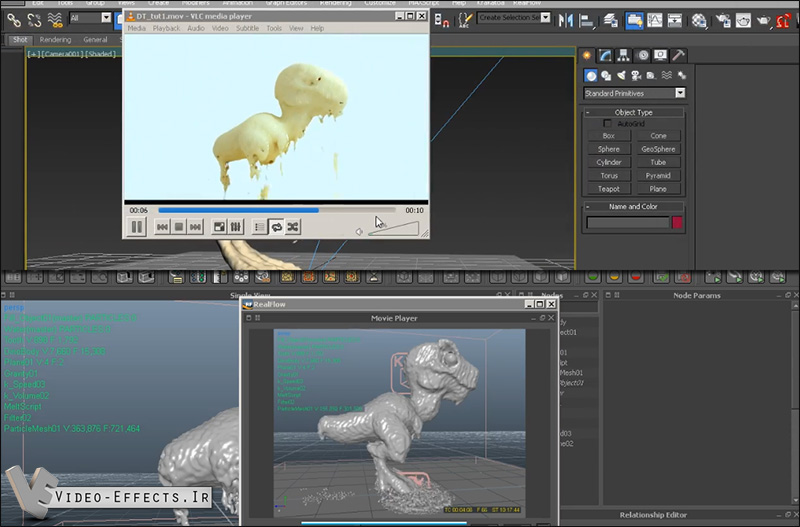Viewport: 800px width, 527px height.
Task: Switch to the Motion panel icon
Action: point(643,55)
